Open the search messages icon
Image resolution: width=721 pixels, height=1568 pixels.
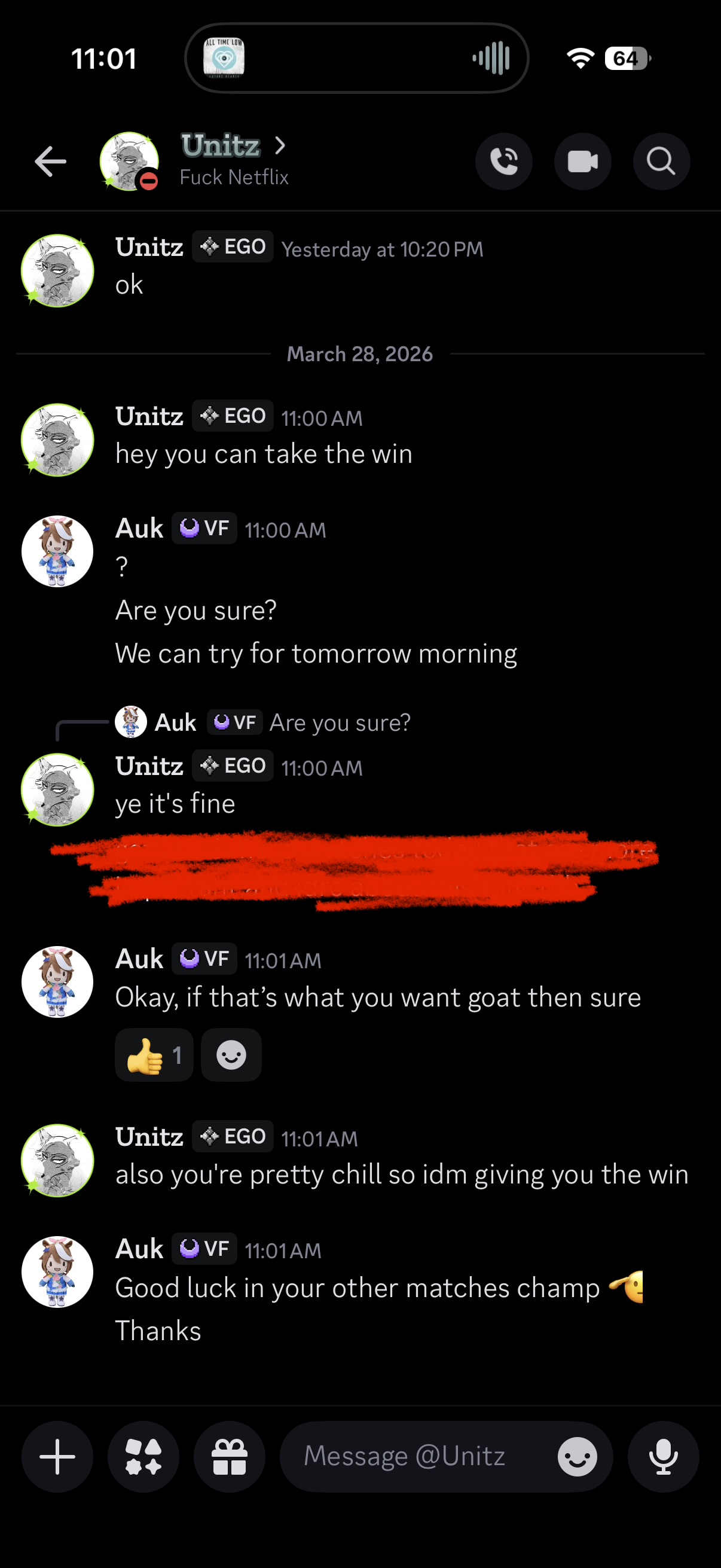coord(661,161)
